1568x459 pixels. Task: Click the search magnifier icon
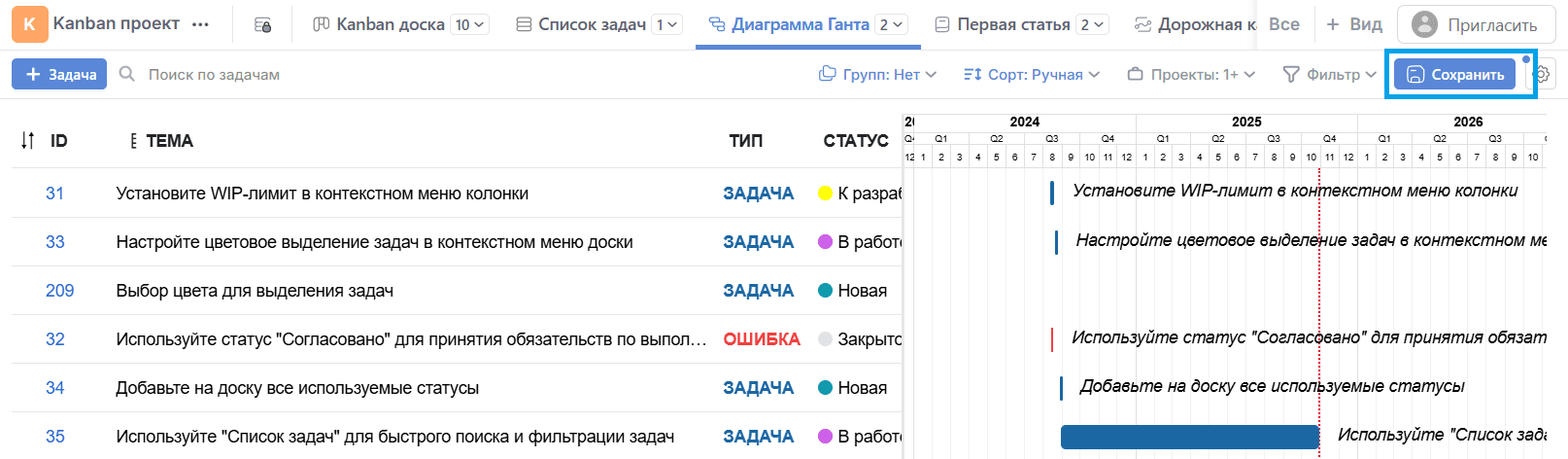pos(127,74)
